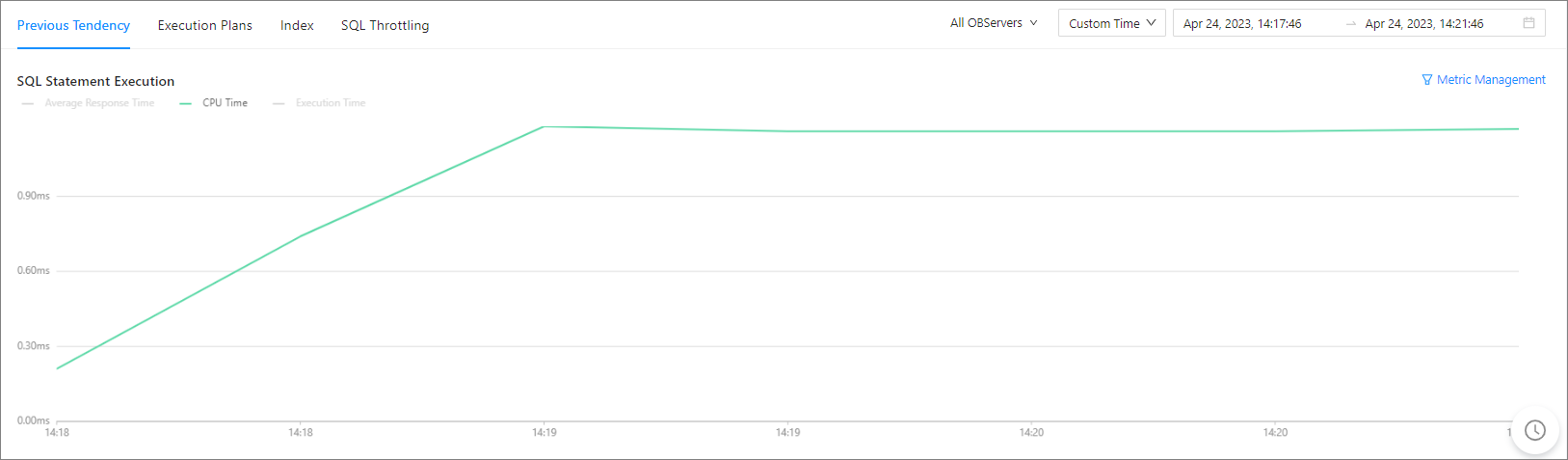This screenshot has height=460, width=1568.
Task: Click the Custom Time down-arrow chevron
Action: point(1151,23)
